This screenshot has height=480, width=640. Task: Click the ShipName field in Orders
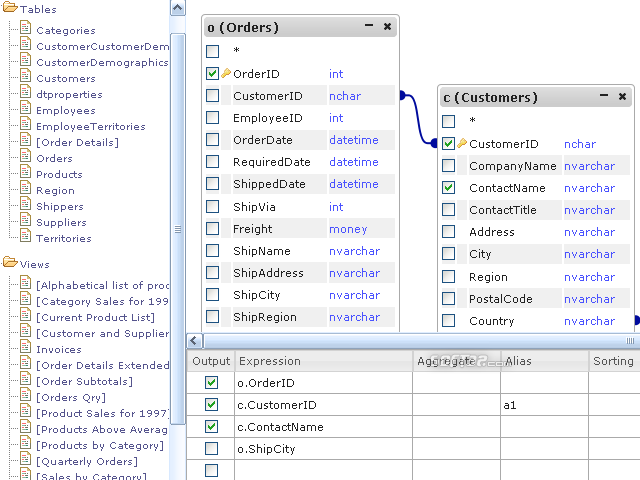pyautogui.click(x=262, y=251)
